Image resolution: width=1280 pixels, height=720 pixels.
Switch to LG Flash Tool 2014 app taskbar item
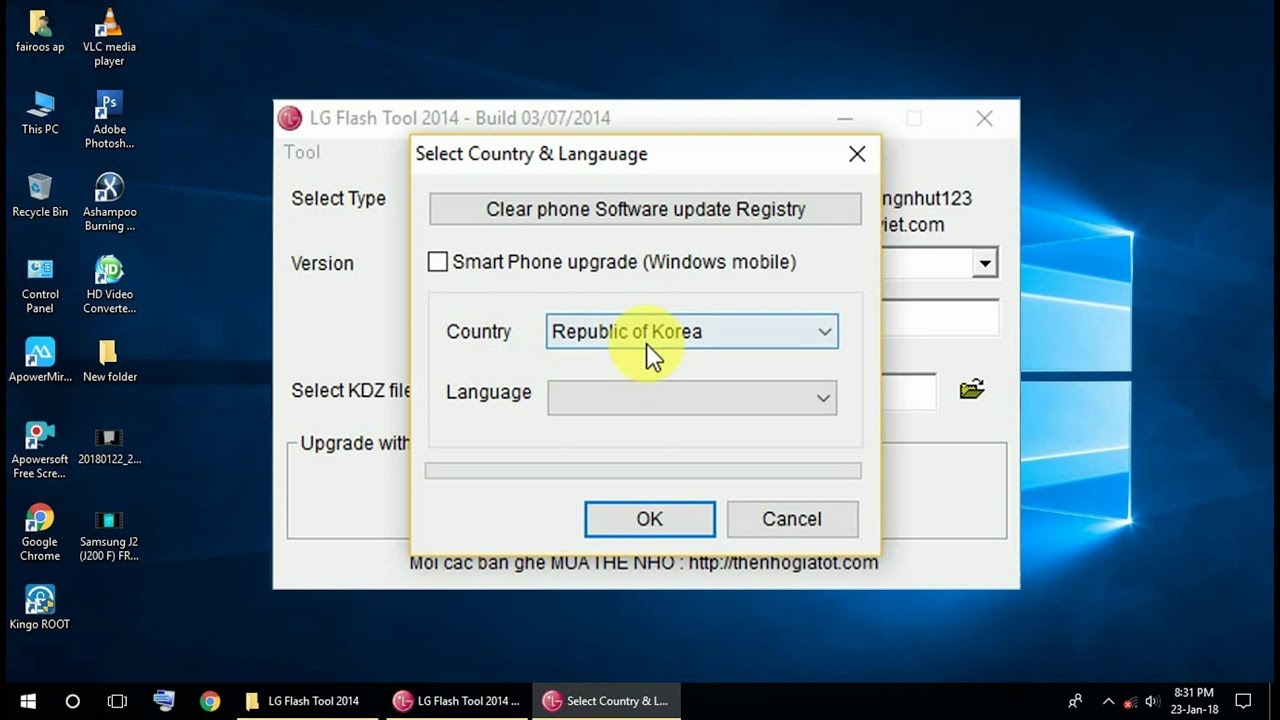pos(457,701)
